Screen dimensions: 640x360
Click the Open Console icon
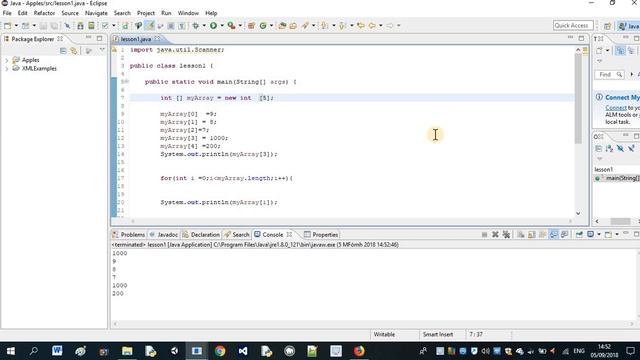tap(608, 235)
